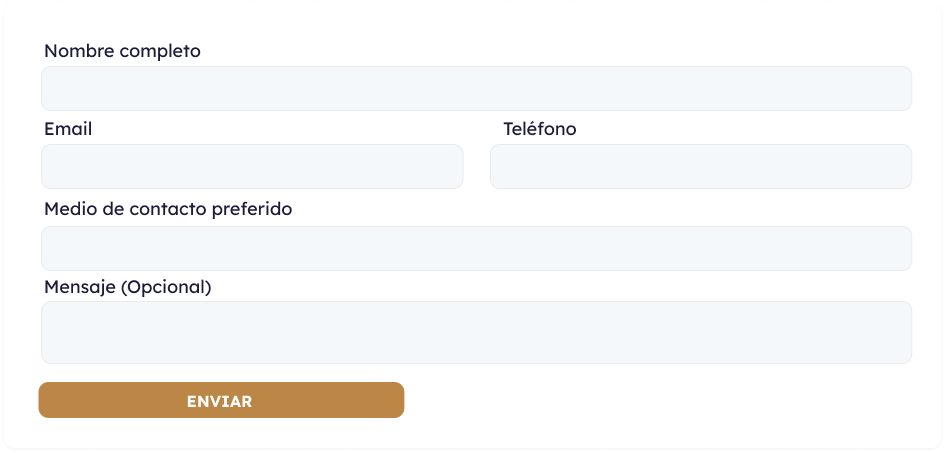The image size is (945, 453).
Task: Click the "Teléfono" field label
Action: 539,129
